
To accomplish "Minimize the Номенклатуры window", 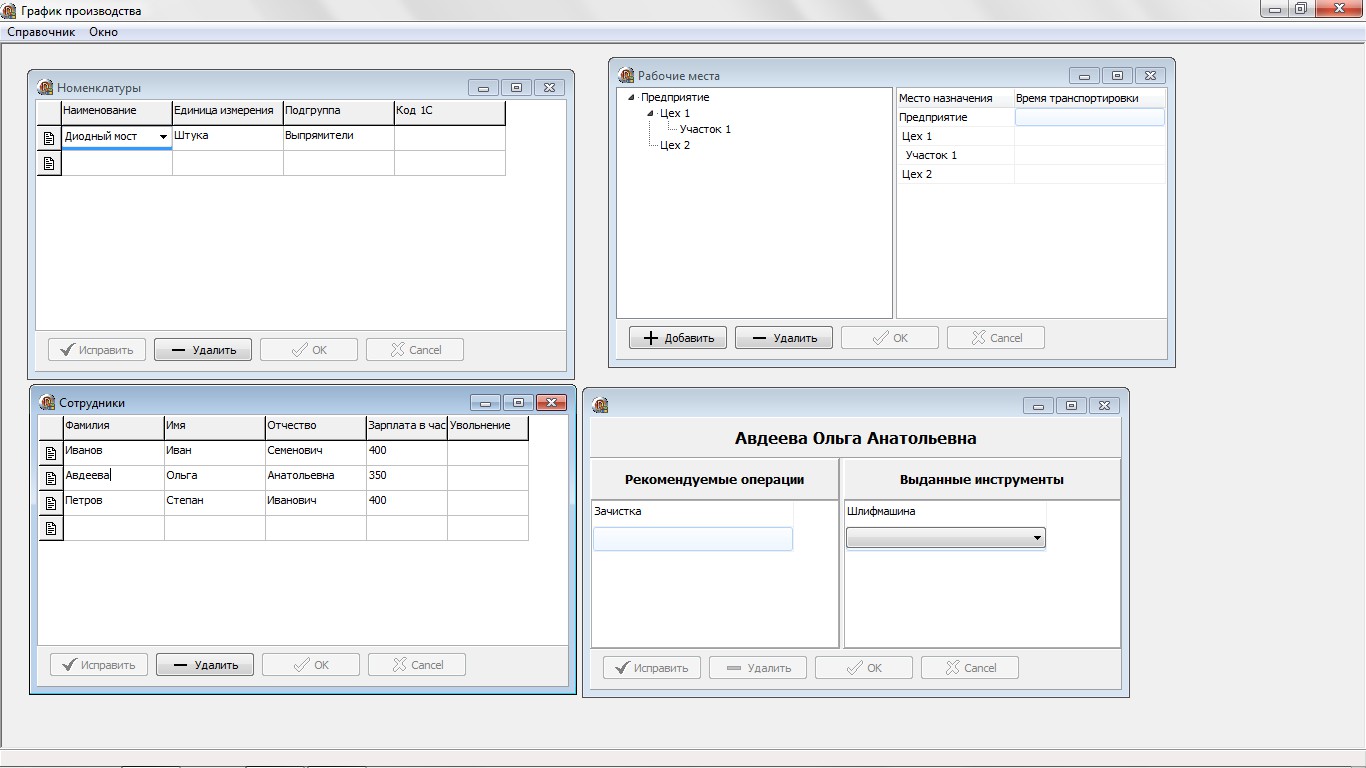I will tap(484, 87).
